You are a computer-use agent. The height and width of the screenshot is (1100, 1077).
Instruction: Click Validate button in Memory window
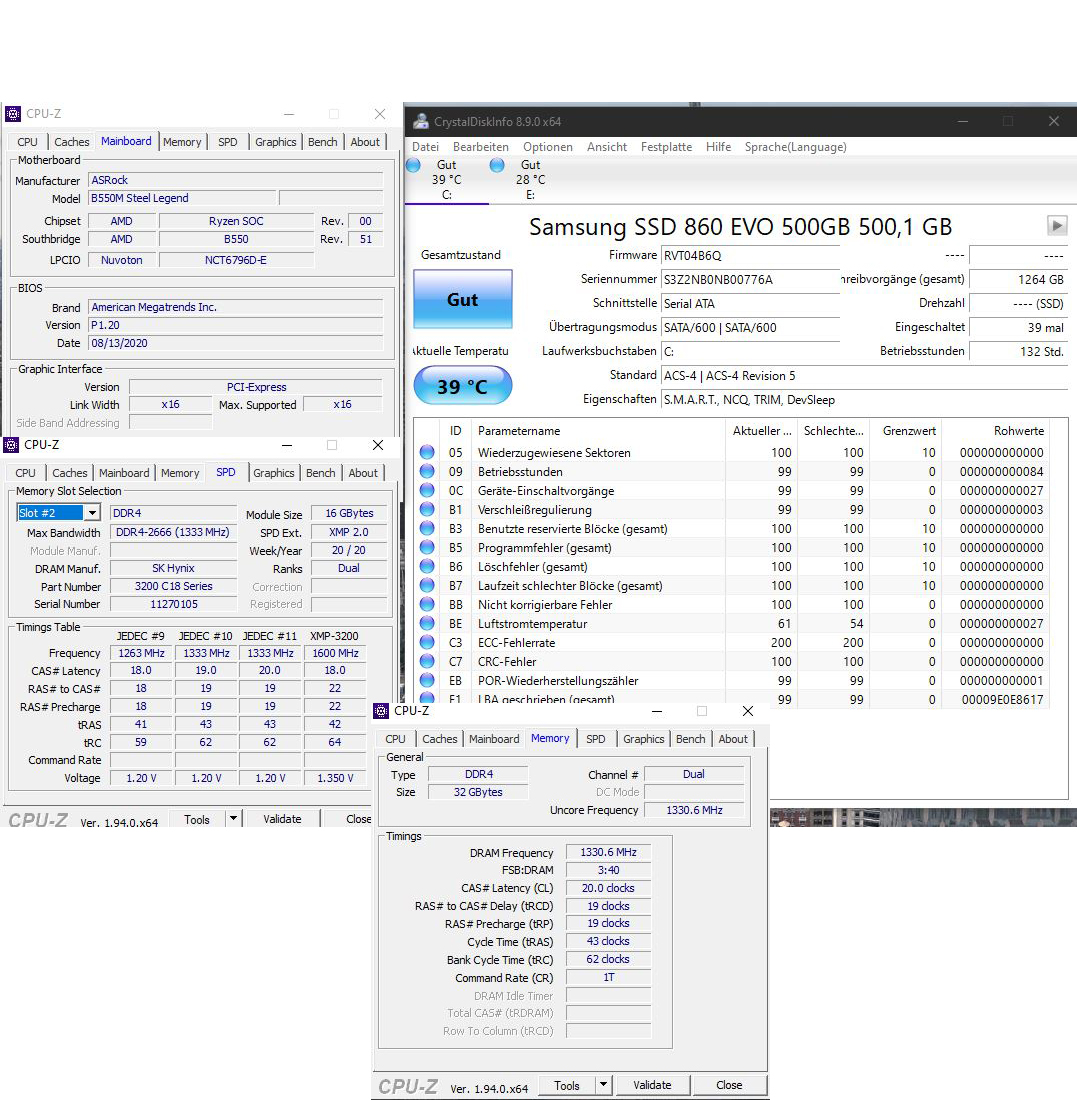(653, 1085)
